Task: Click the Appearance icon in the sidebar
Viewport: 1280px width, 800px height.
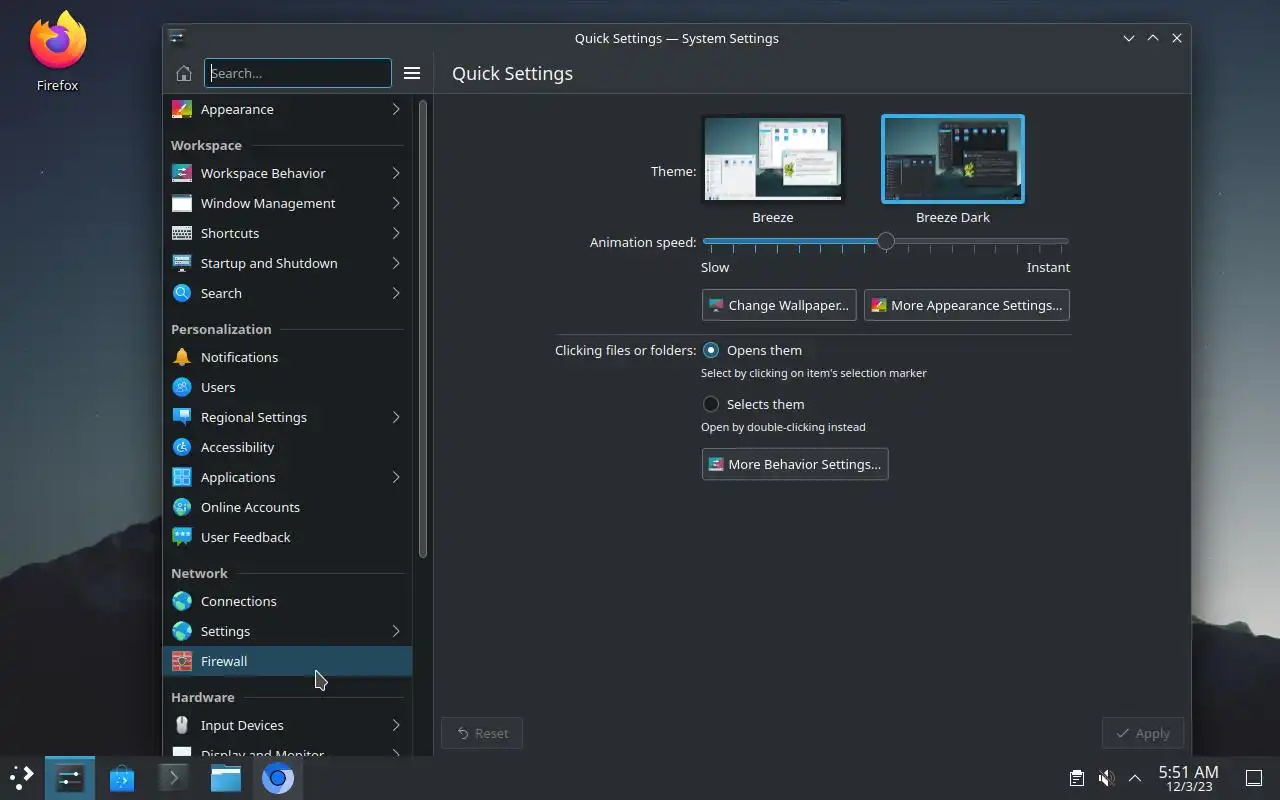Action: pyautogui.click(x=182, y=109)
